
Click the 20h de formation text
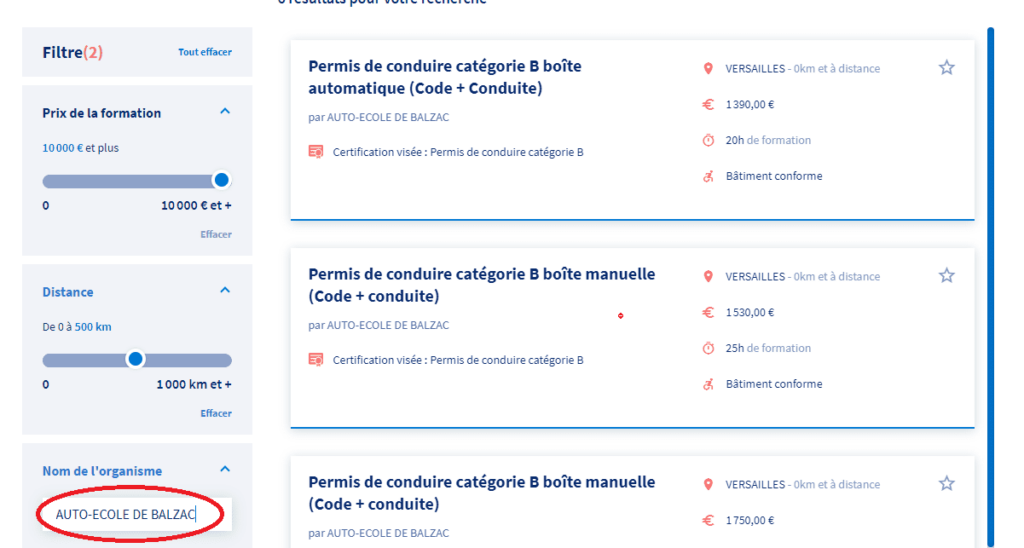768,140
